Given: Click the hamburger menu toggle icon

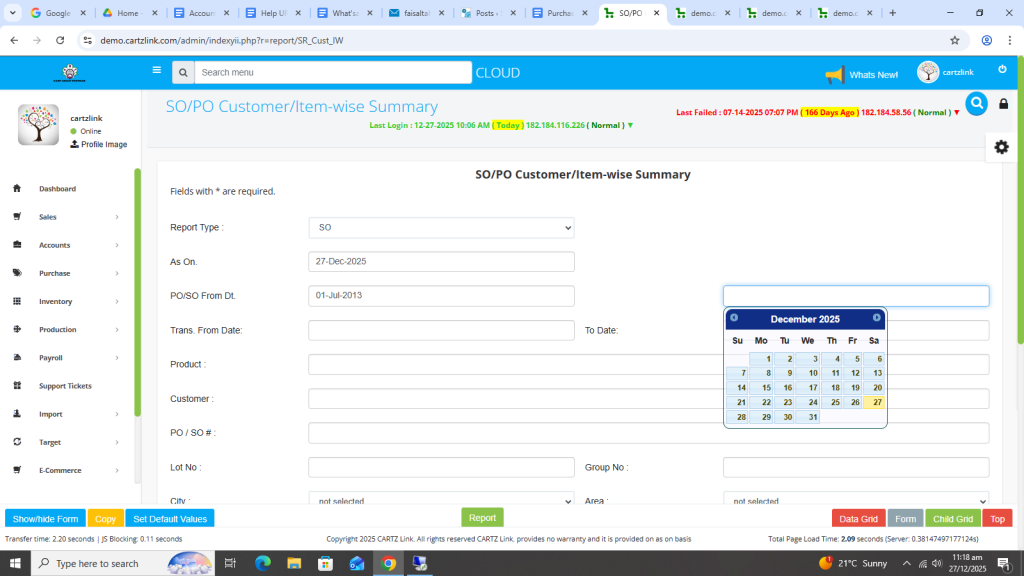Looking at the screenshot, I should (156, 70).
